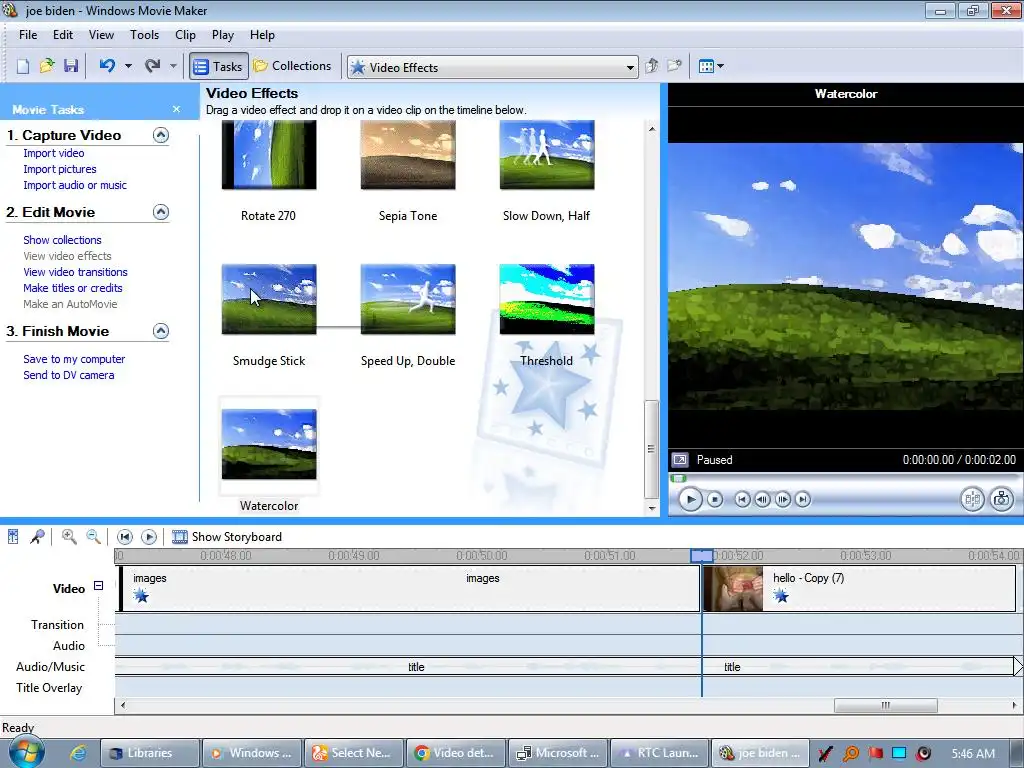The width and height of the screenshot is (1024, 768).
Task: Click the Show collections link
Action: click(62, 240)
